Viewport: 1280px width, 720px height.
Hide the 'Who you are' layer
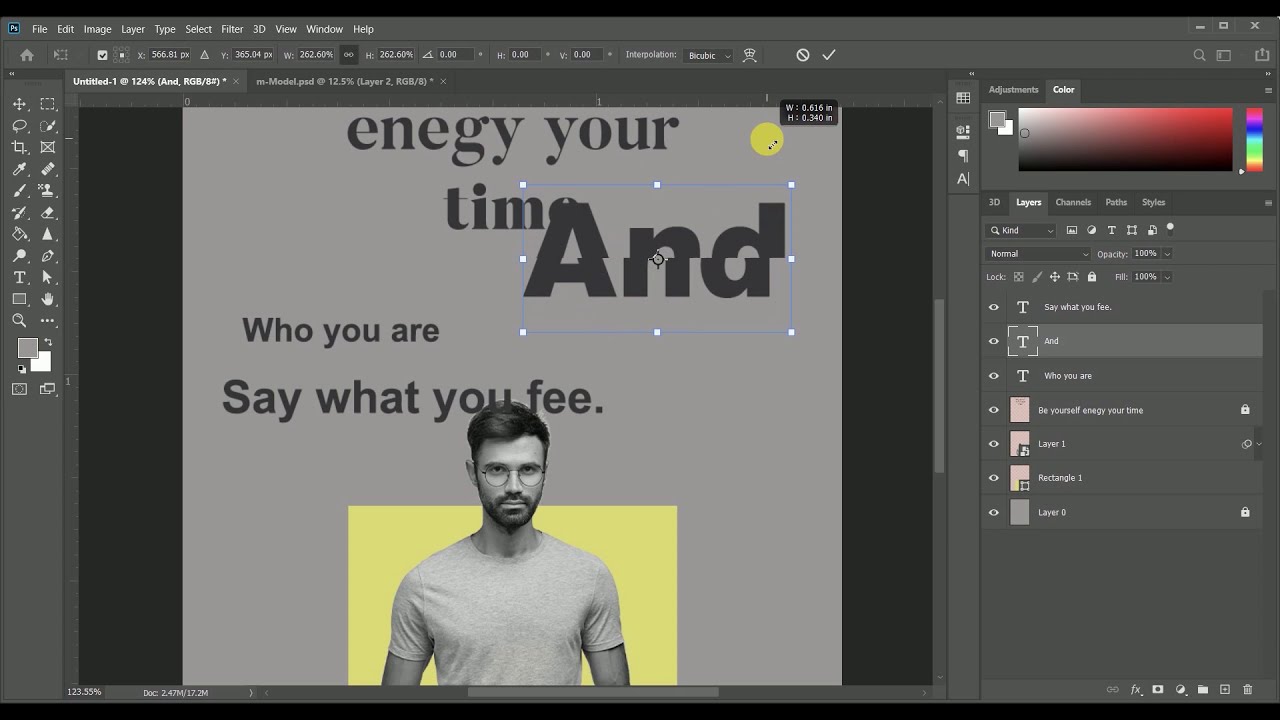[x=994, y=376]
